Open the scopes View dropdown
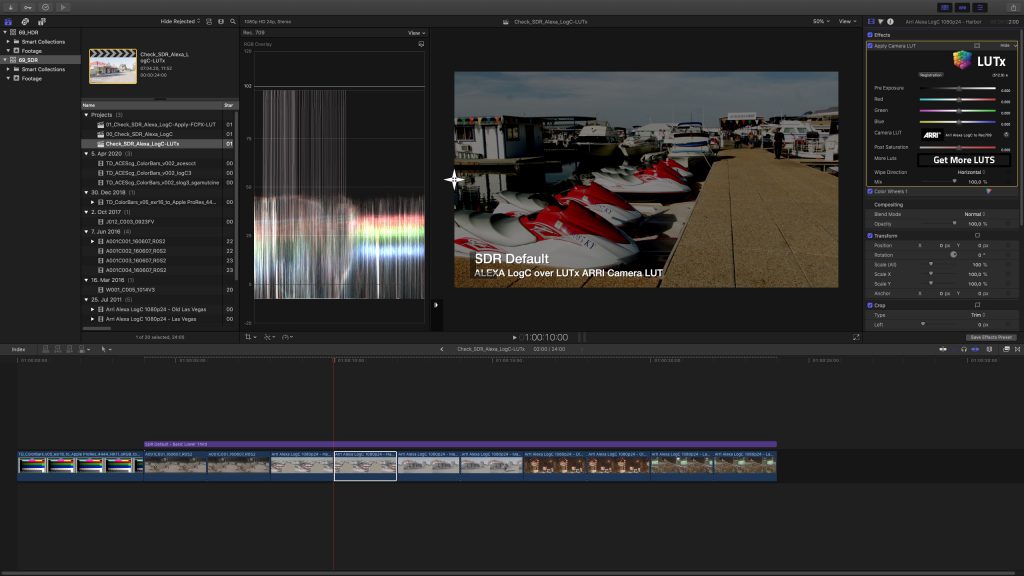This screenshot has height=576, width=1024. click(416, 33)
